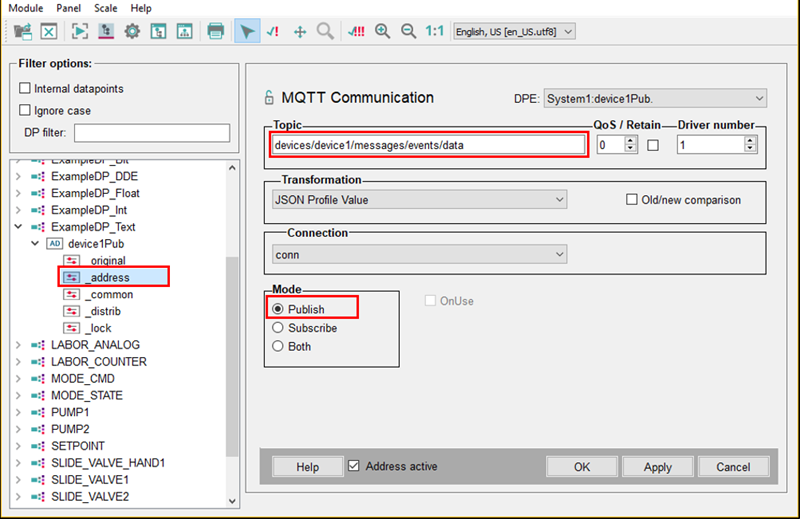Click the triple-exclamation acknowledge all icon
800x519 pixels.
point(356,32)
